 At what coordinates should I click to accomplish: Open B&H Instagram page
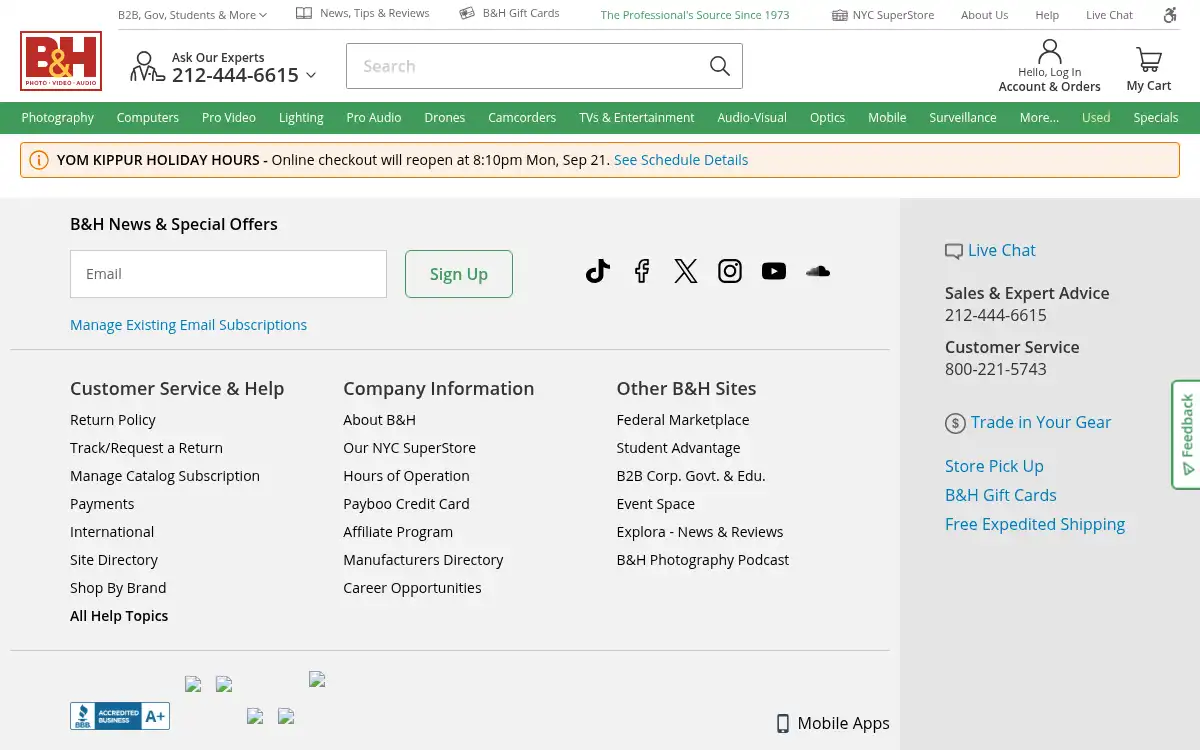pos(730,271)
